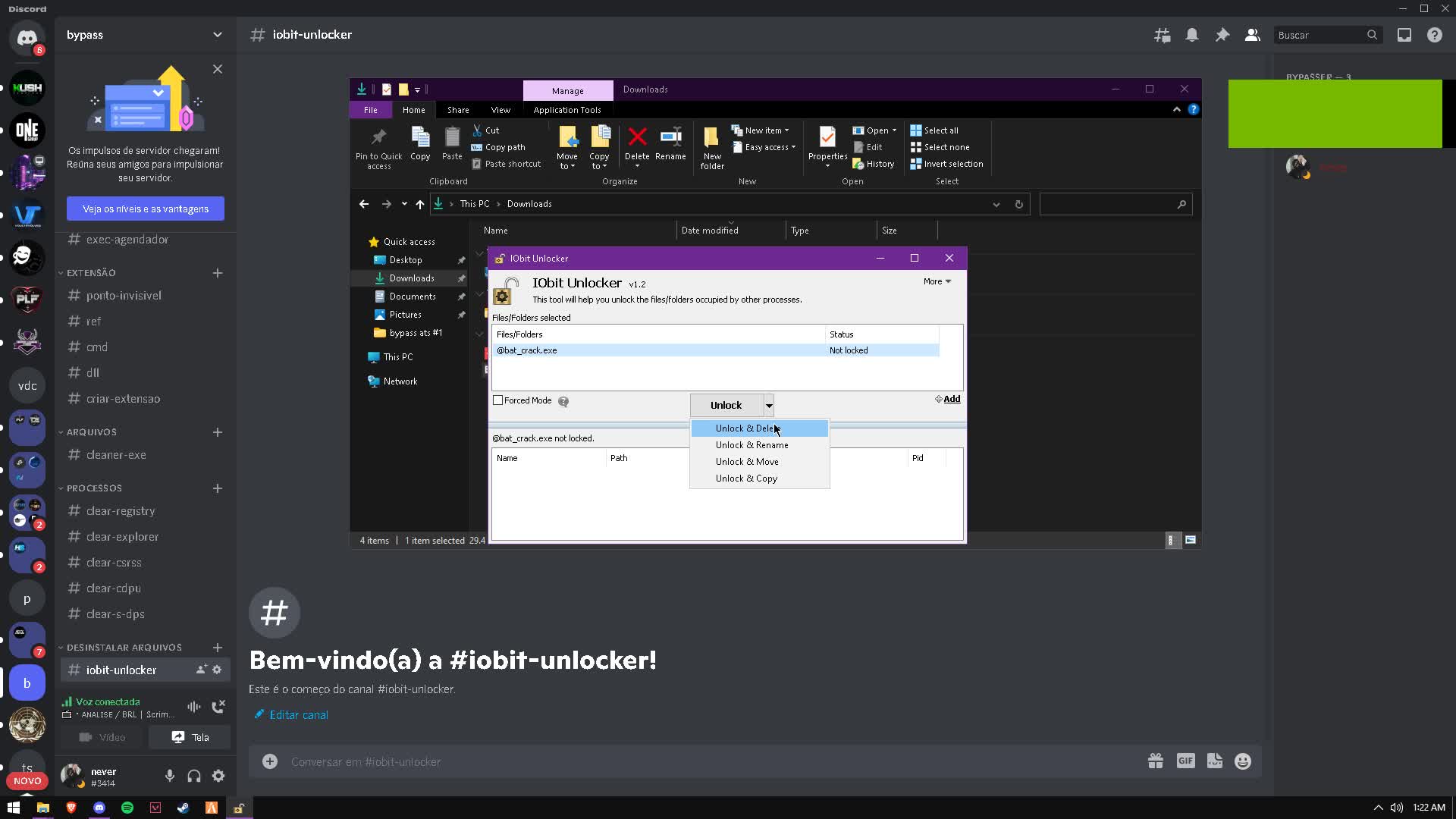Open More dropdown in IObit Unlocker
This screenshot has height=819, width=1456.
(937, 281)
